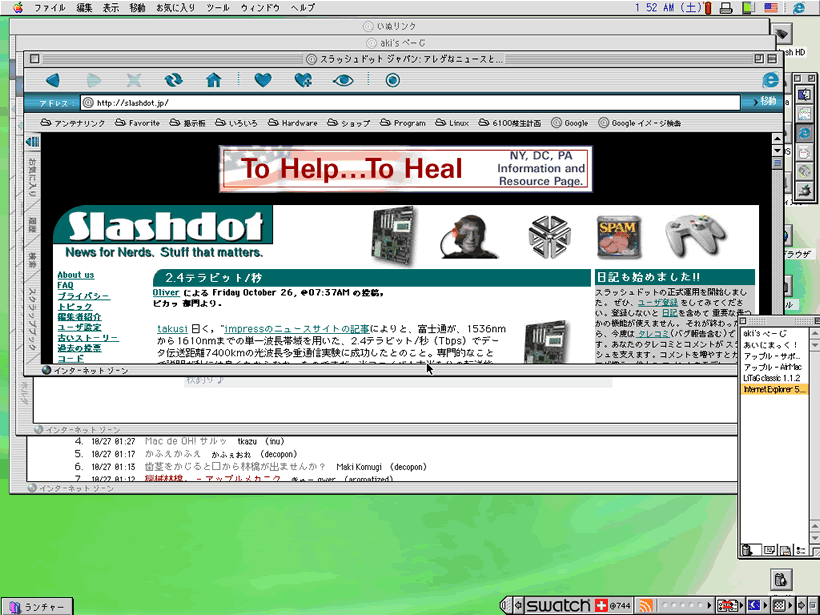Screen dimensions: 820x615
Task: Click the SPAM can topic icon
Action: point(618,237)
